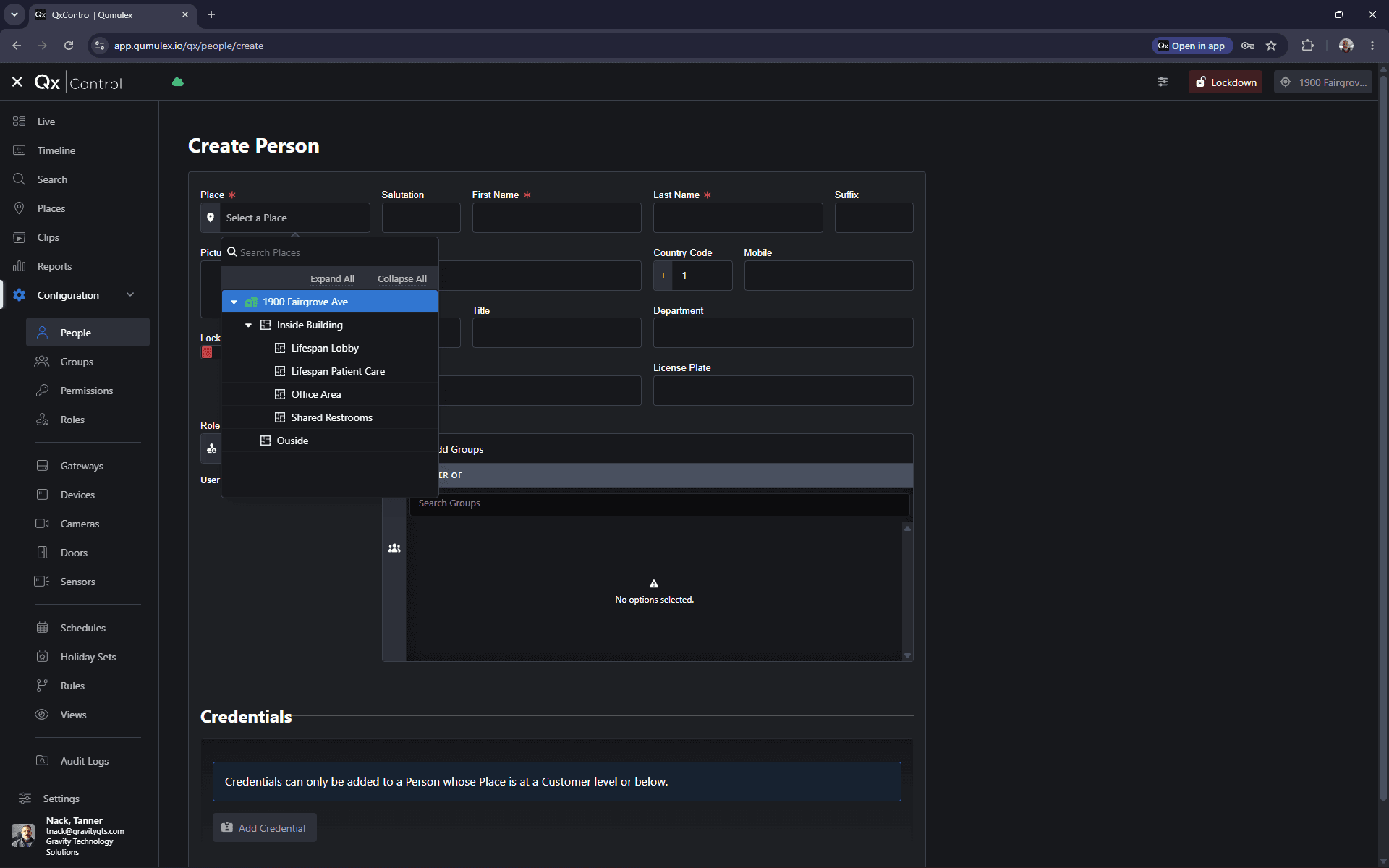Toggle the red Lock checkbox
The image size is (1389, 868).
(207, 353)
